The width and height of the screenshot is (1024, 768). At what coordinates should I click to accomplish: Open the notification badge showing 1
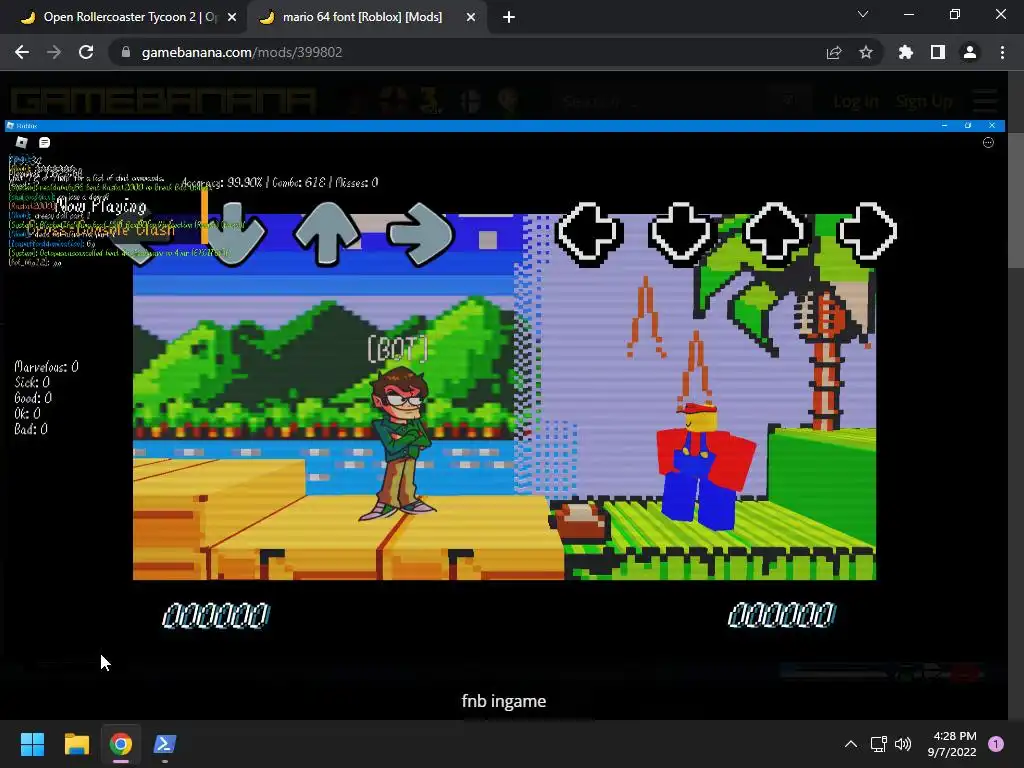pos(996,744)
